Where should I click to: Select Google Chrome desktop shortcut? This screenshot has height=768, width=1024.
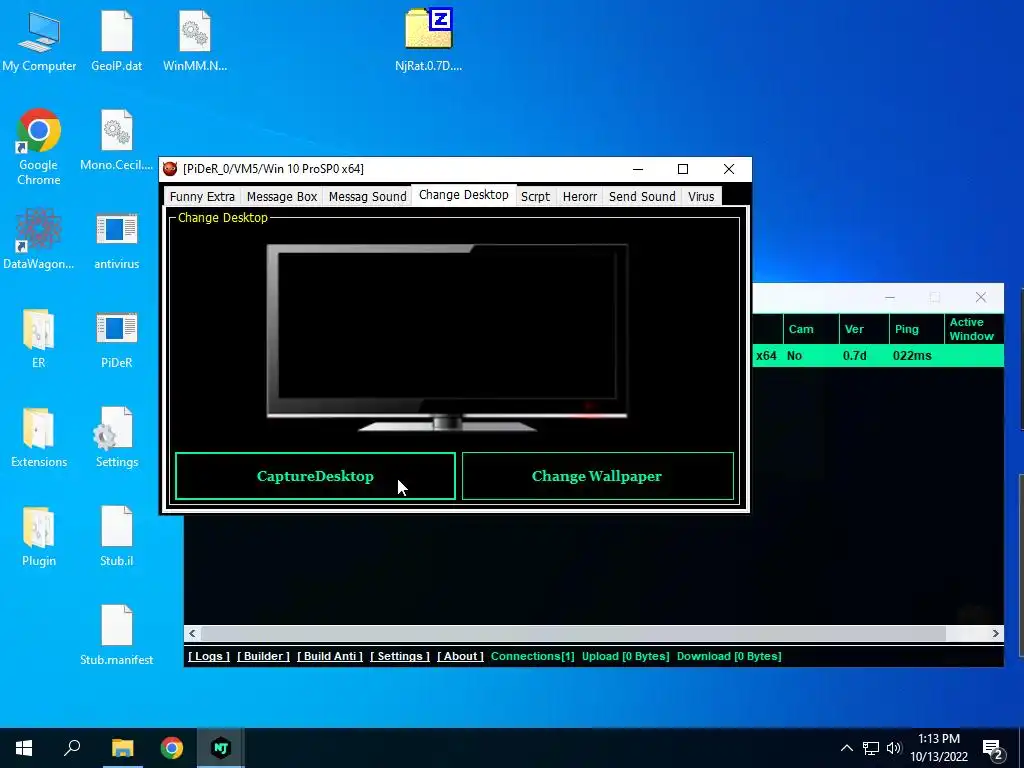coord(39,147)
